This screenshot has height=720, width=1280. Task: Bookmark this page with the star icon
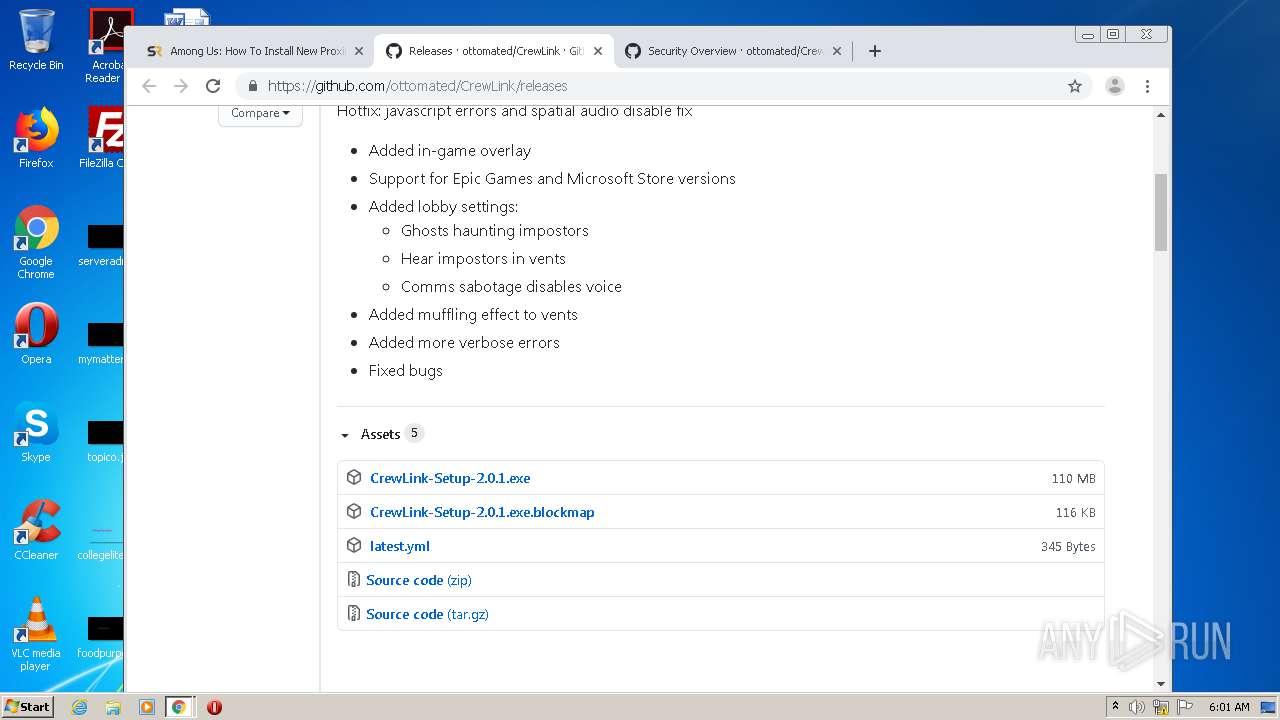click(x=1075, y=86)
